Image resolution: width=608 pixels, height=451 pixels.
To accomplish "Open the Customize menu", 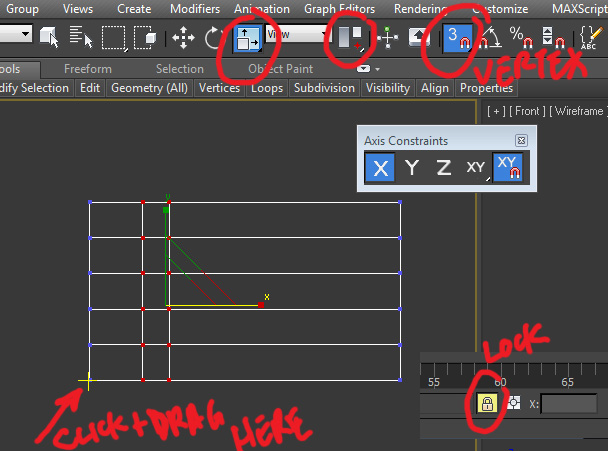I will pos(500,9).
